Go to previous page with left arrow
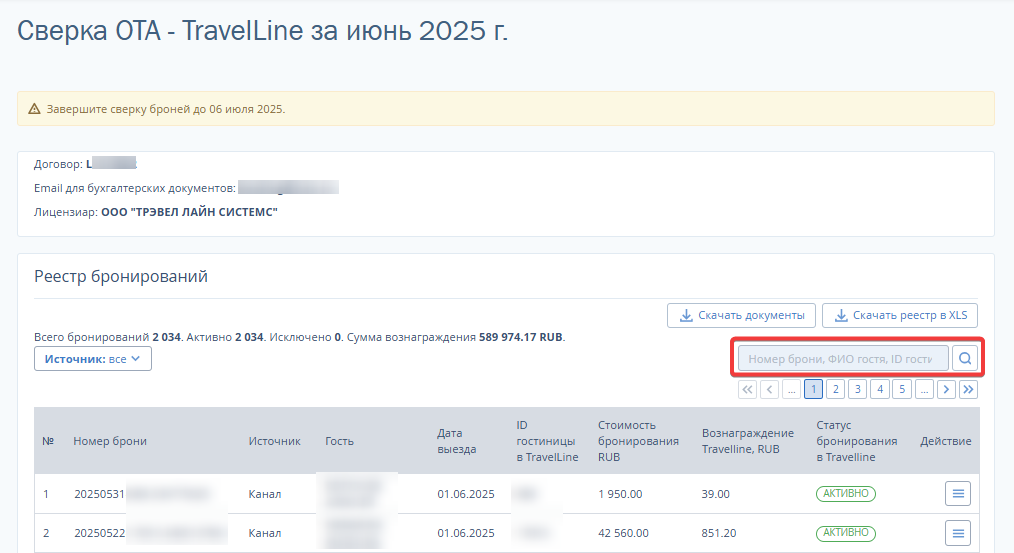The image size is (1014, 553). 770,389
